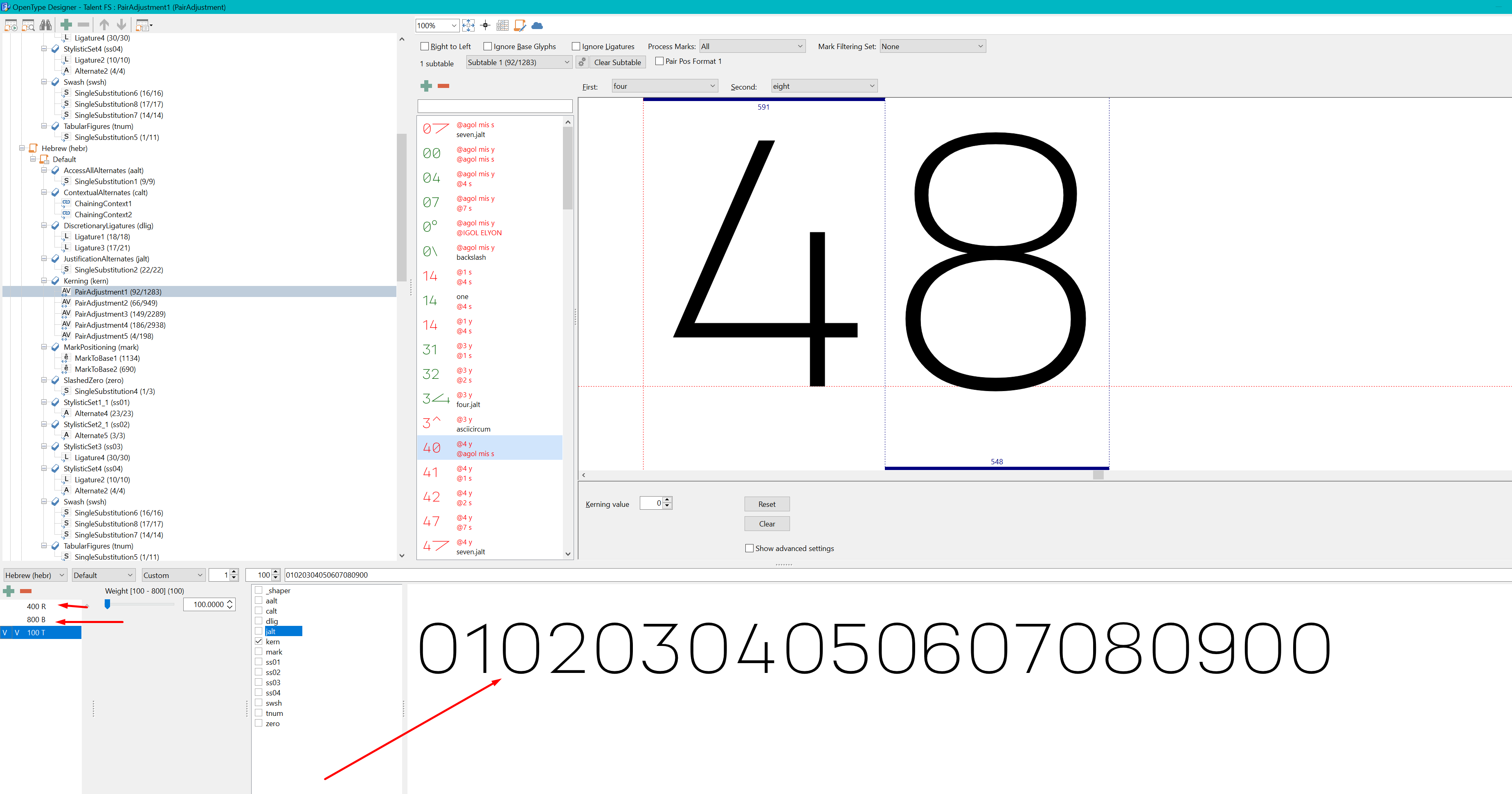Open the Subtable 1 (92/1283) dropdown
The image size is (1512, 794).
(519, 62)
